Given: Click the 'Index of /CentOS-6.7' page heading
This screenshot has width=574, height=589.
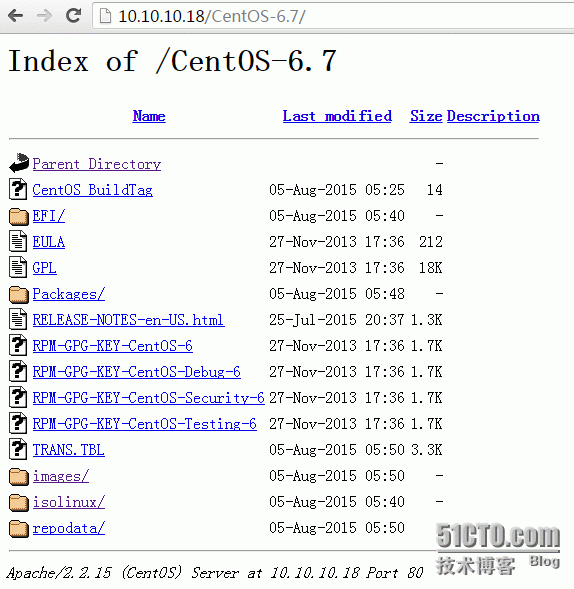Looking at the screenshot, I should [x=172, y=61].
